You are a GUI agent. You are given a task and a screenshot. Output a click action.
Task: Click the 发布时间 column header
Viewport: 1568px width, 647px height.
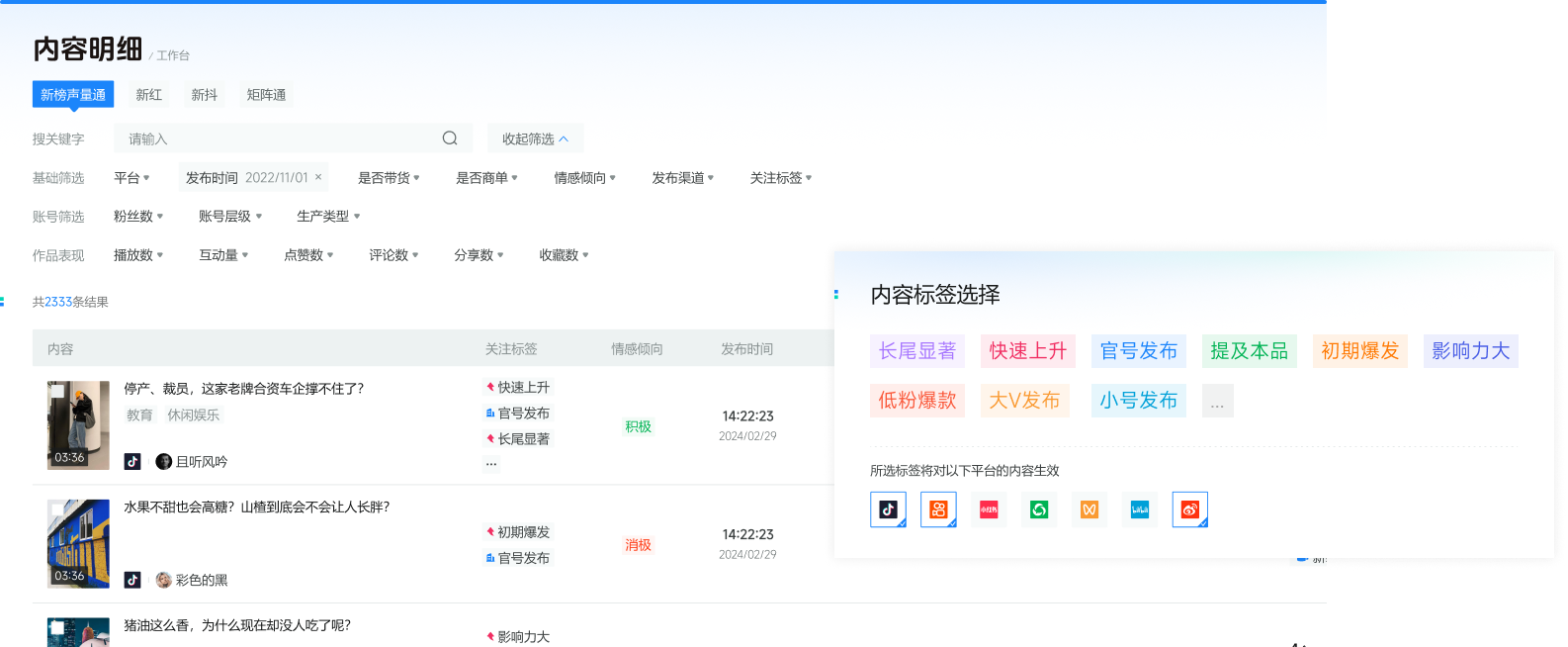point(746,349)
